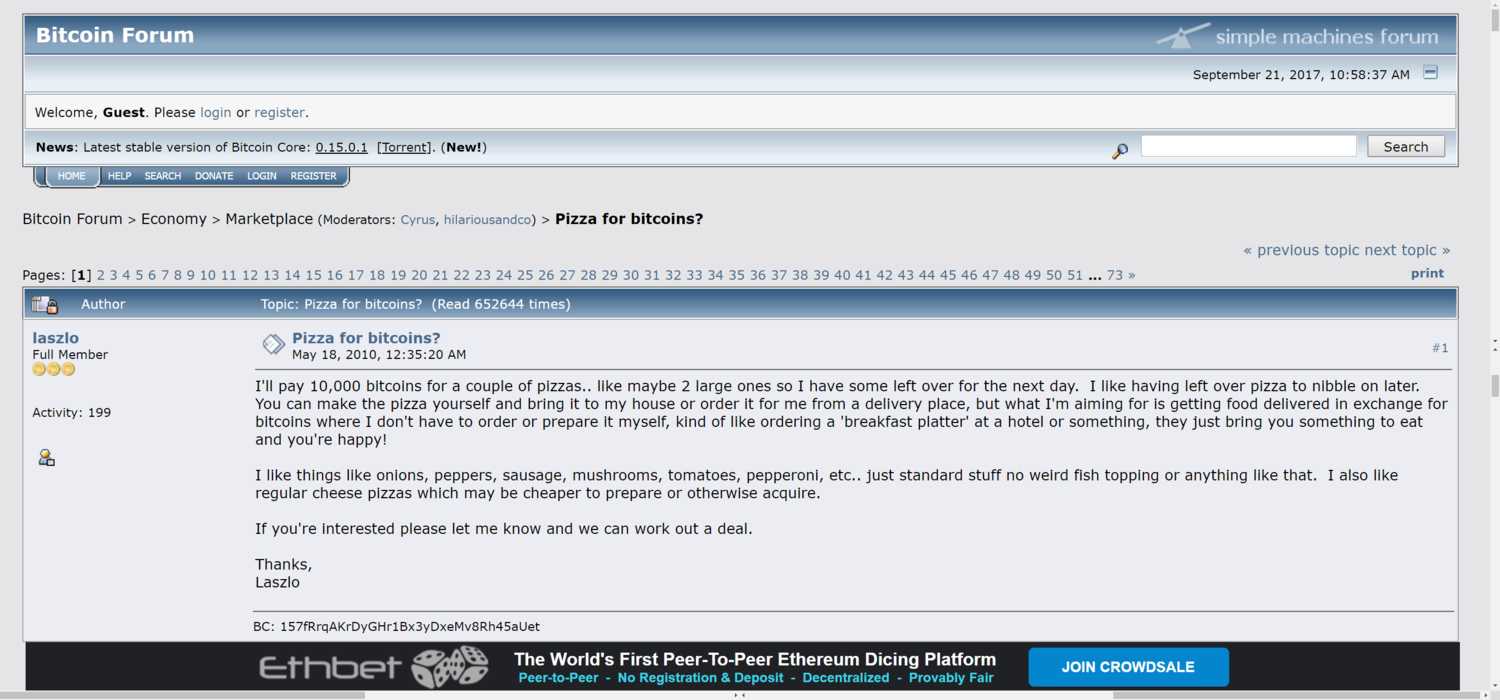This screenshot has height=700, width=1500.
Task: Click the locked topic icon in Author header
Action: click(x=45, y=305)
